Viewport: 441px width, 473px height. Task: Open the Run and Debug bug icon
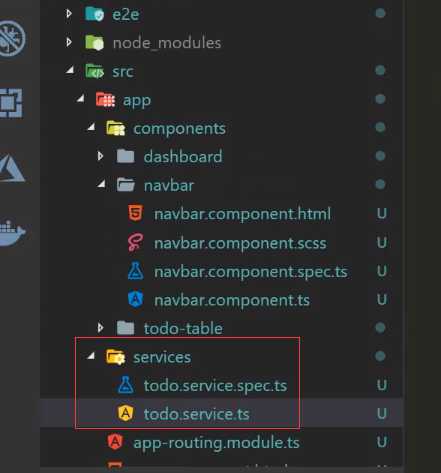[12, 38]
